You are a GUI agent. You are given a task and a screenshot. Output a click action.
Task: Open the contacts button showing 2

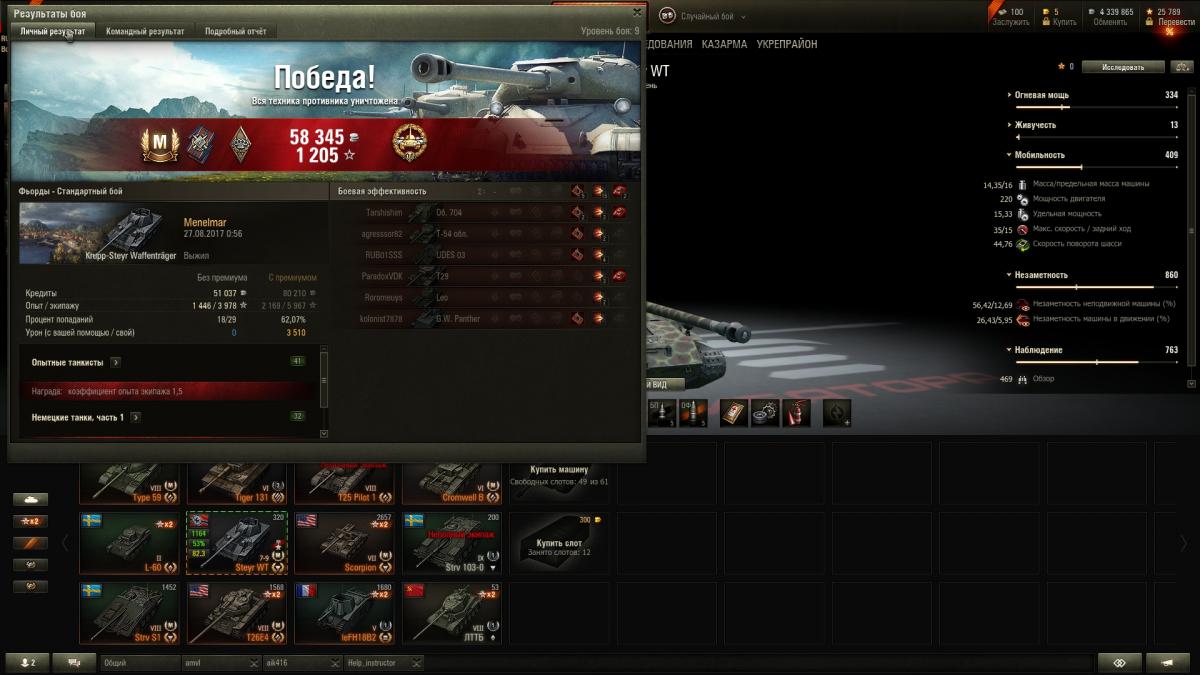point(27,662)
